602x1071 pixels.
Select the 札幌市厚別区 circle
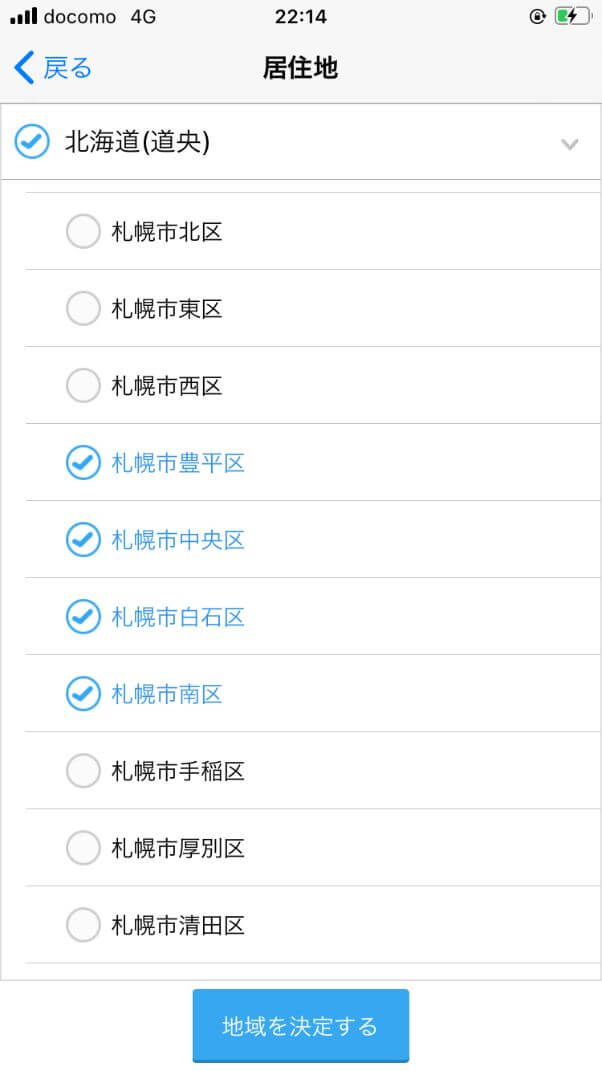pos(83,848)
